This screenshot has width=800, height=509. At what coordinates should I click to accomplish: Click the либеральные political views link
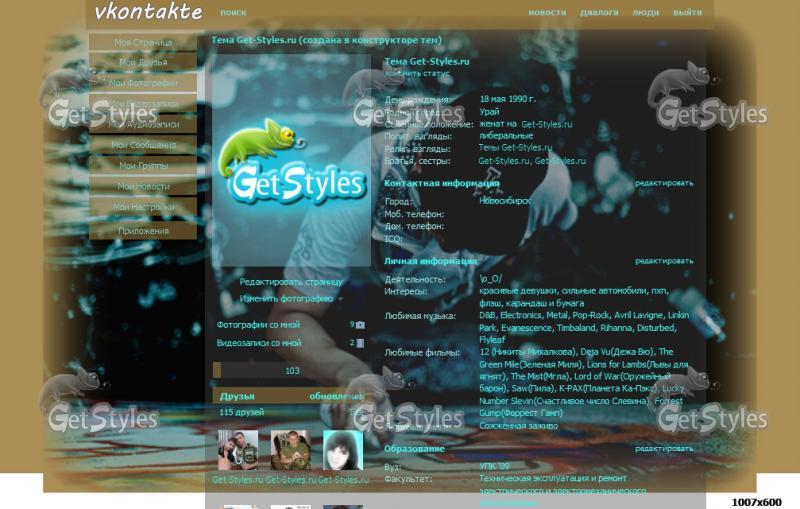click(506, 136)
